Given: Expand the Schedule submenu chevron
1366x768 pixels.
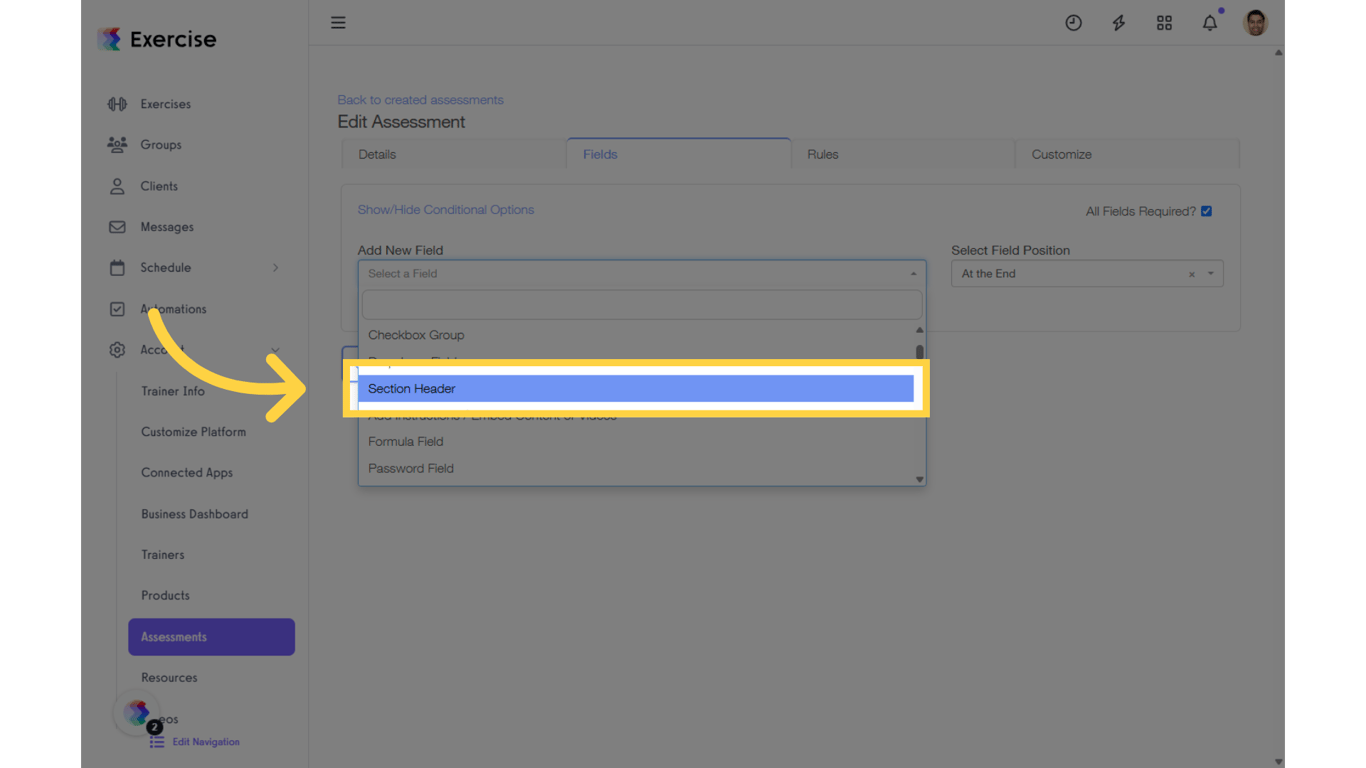Looking at the screenshot, I should pos(276,267).
